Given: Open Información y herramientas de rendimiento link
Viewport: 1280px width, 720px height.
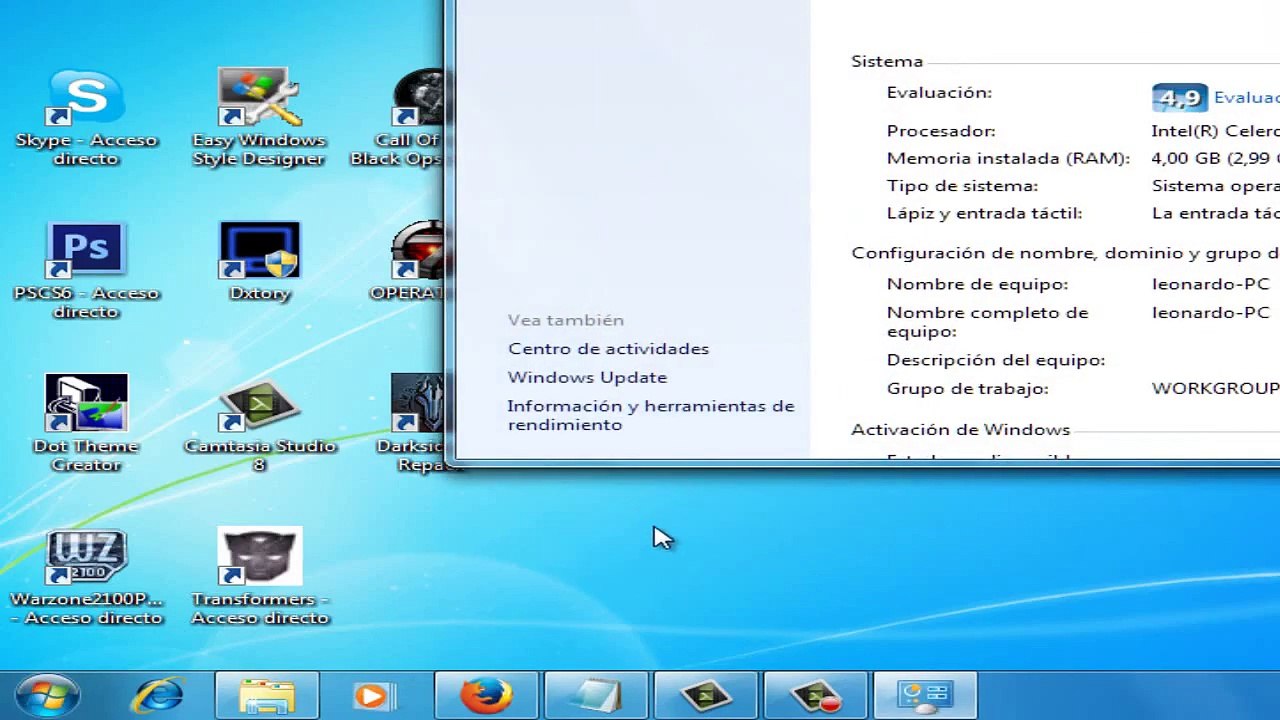Looking at the screenshot, I should coord(651,415).
